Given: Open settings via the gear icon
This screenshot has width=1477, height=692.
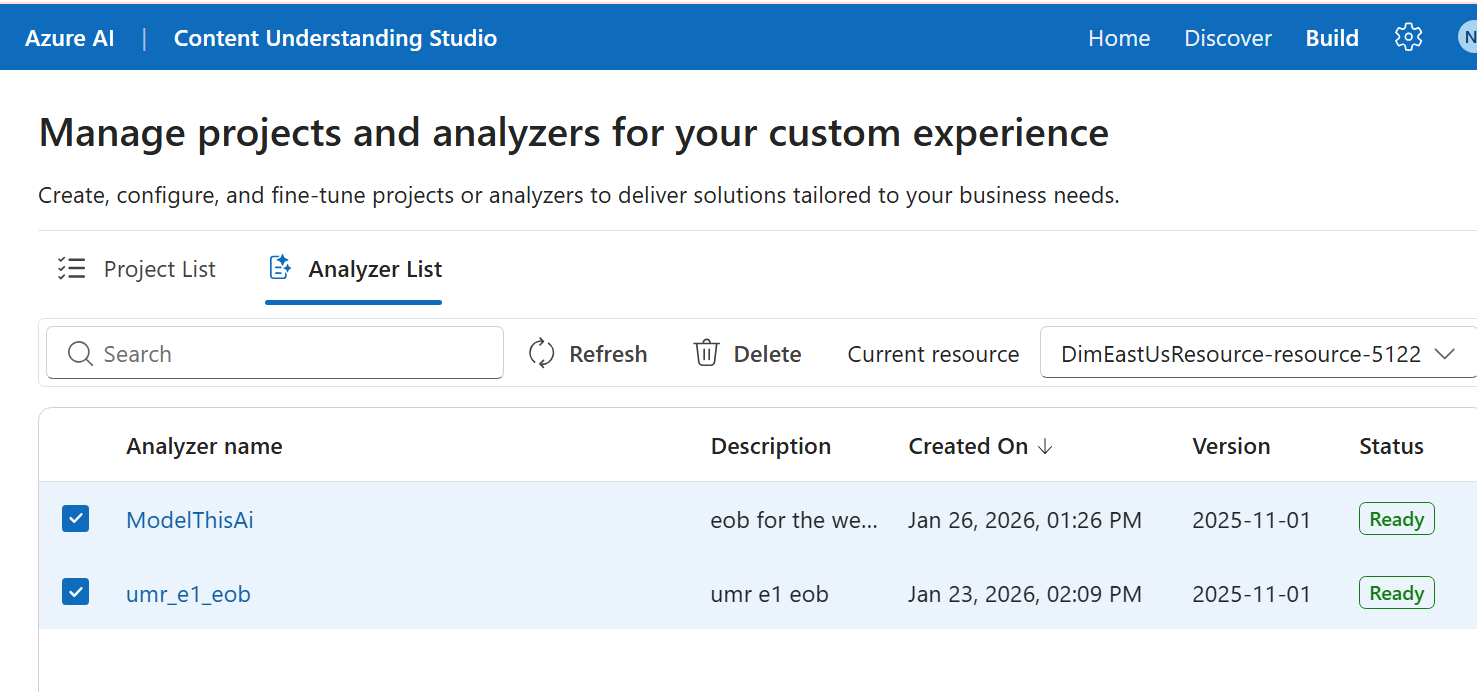Looking at the screenshot, I should [x=1408, y=36].
